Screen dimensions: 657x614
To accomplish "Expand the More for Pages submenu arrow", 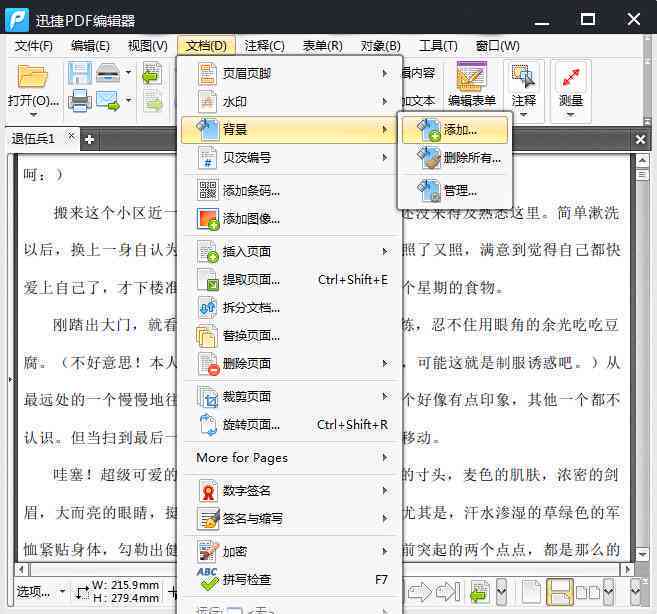I will click(x=385, y=457).
